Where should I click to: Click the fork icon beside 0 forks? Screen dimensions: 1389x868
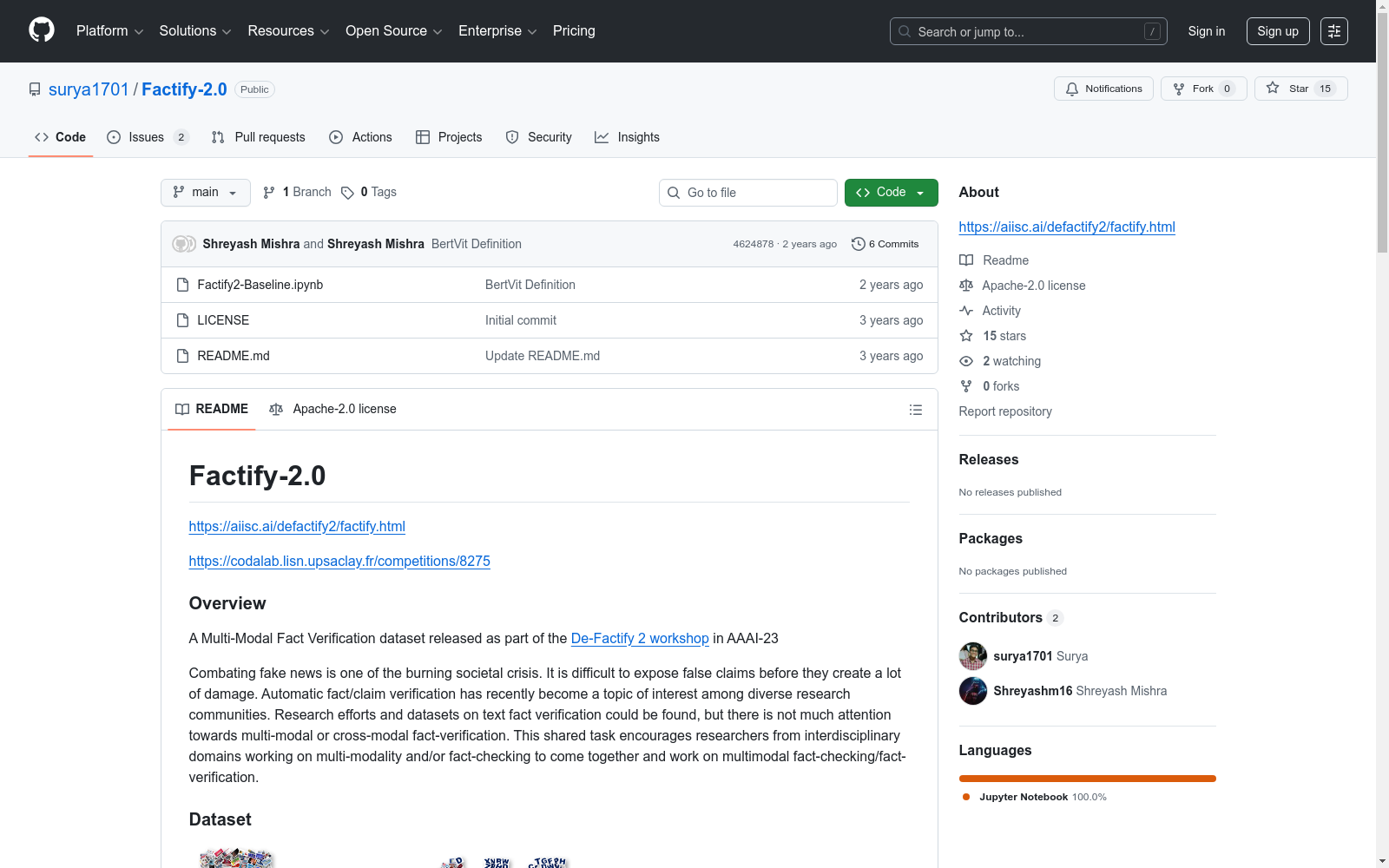pyautogui.click(x=966, y=386)
